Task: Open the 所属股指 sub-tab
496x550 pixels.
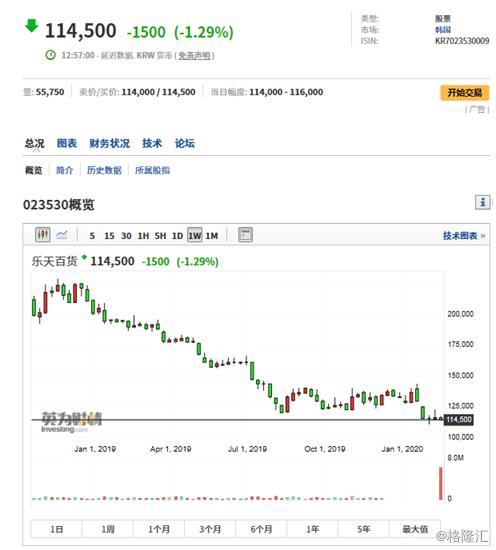Action: click(x=153, y=170)
